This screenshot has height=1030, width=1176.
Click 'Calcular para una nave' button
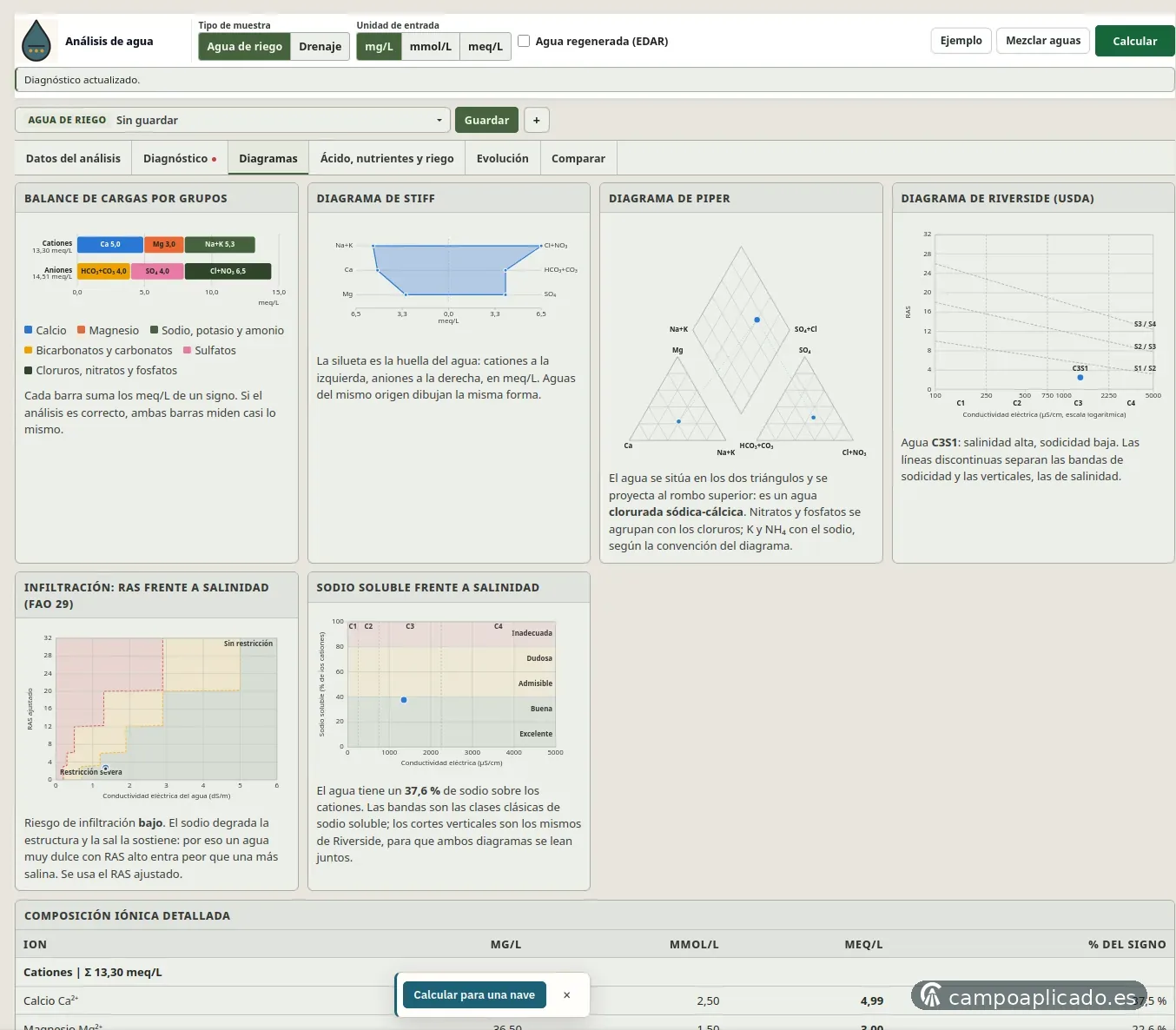(474, 995)
